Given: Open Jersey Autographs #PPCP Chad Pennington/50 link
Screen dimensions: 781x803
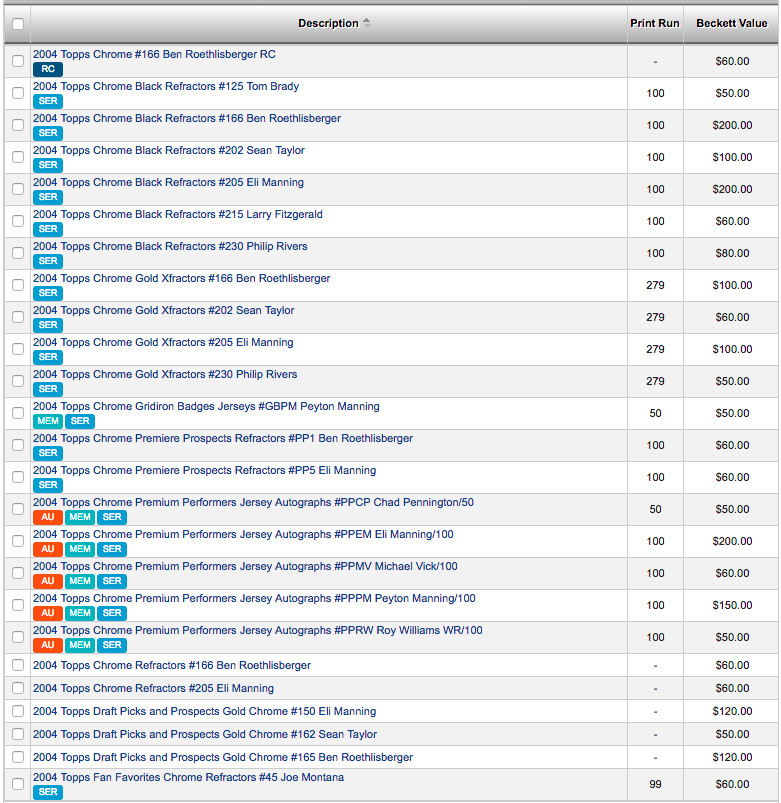Looking at the screenshot, I should (254, 502).
